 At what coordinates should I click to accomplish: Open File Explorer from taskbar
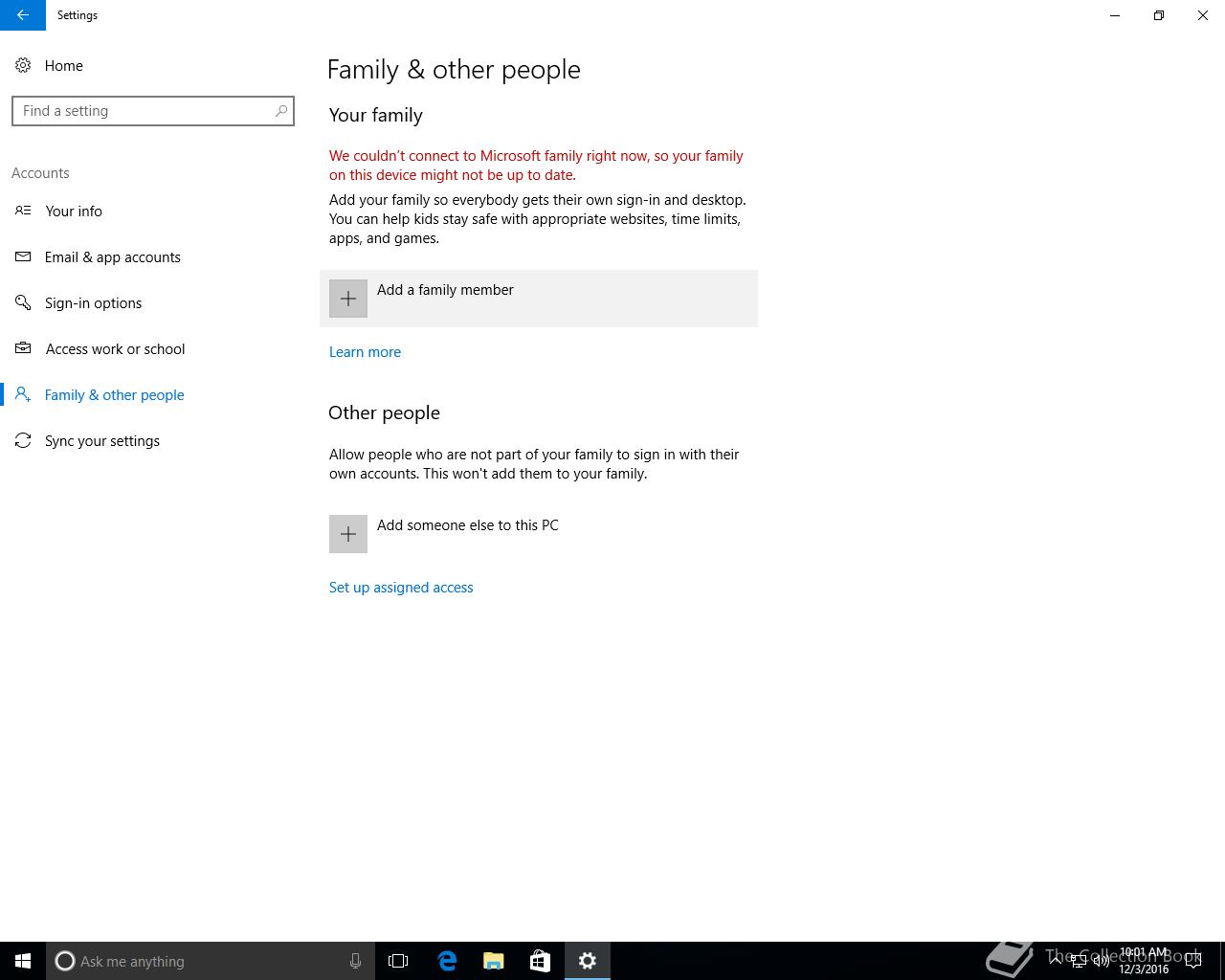coord(494,961)
